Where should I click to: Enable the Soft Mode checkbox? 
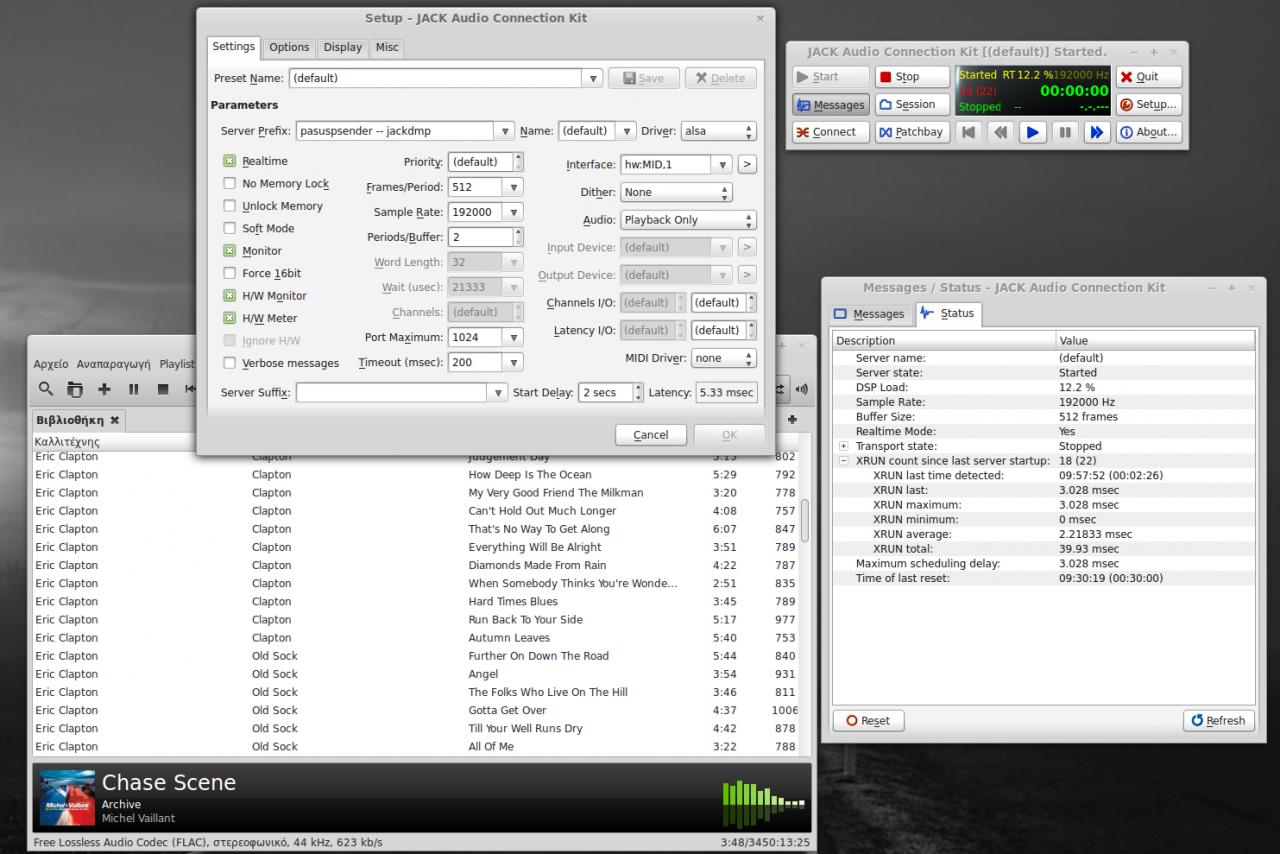[230, 228]
